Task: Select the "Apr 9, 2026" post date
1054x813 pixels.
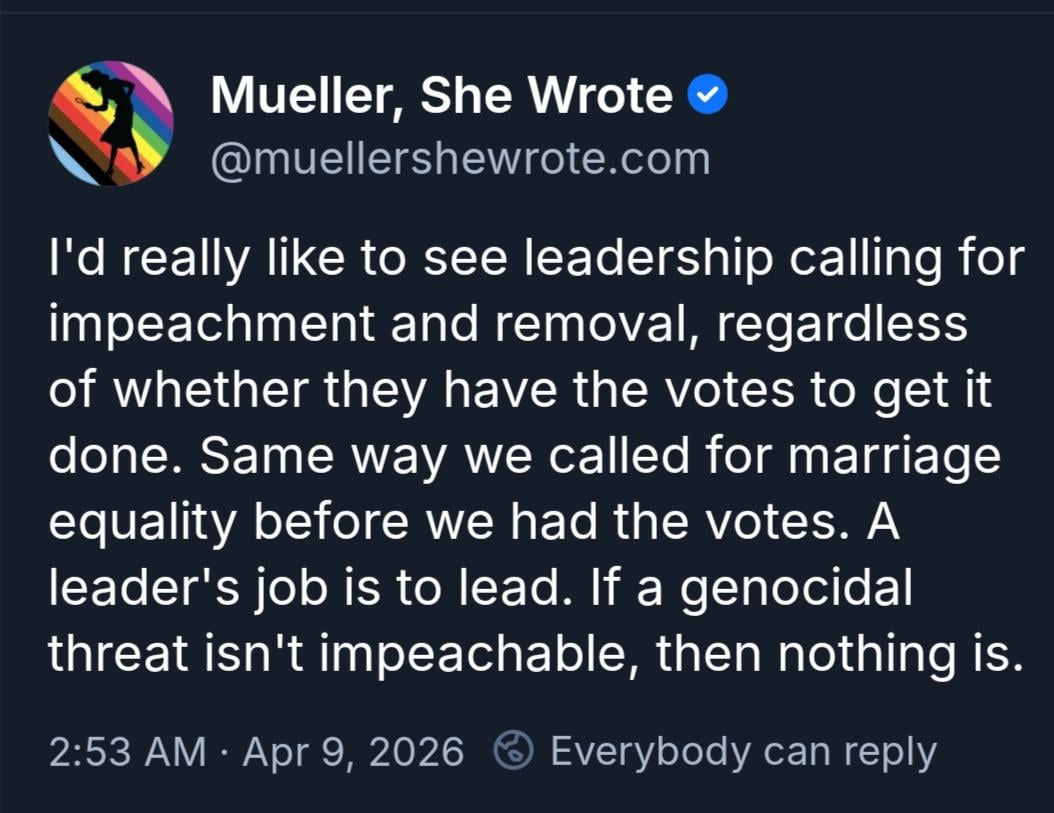Action: tap(354, 751)
